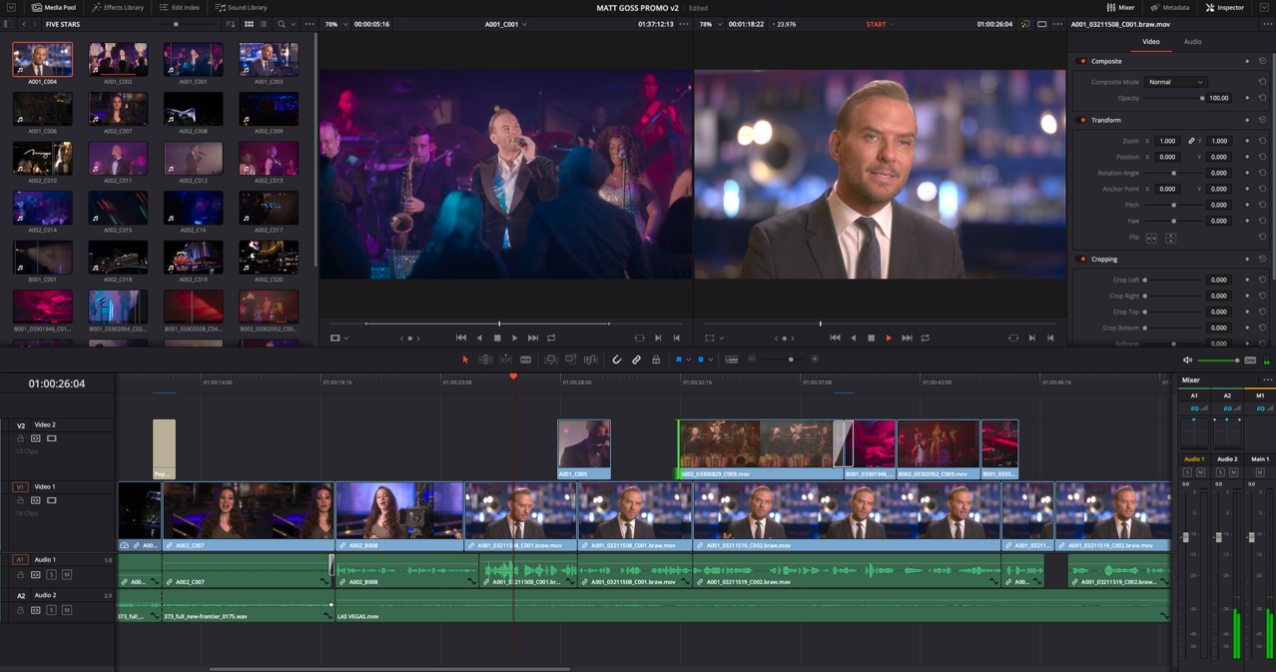Click the timeline zoom-in plus icon

coord(815,359)
